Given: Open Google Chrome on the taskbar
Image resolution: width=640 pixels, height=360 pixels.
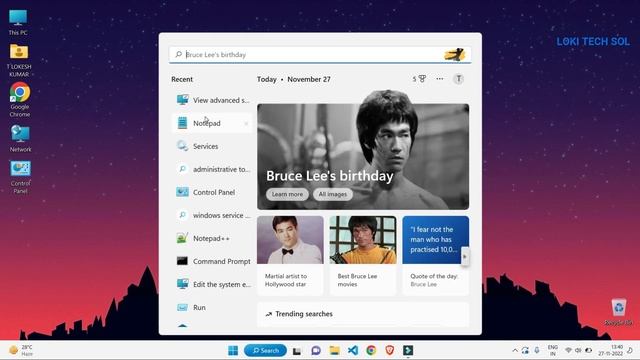Looking at the screenshot, I should tap(371, 350).
